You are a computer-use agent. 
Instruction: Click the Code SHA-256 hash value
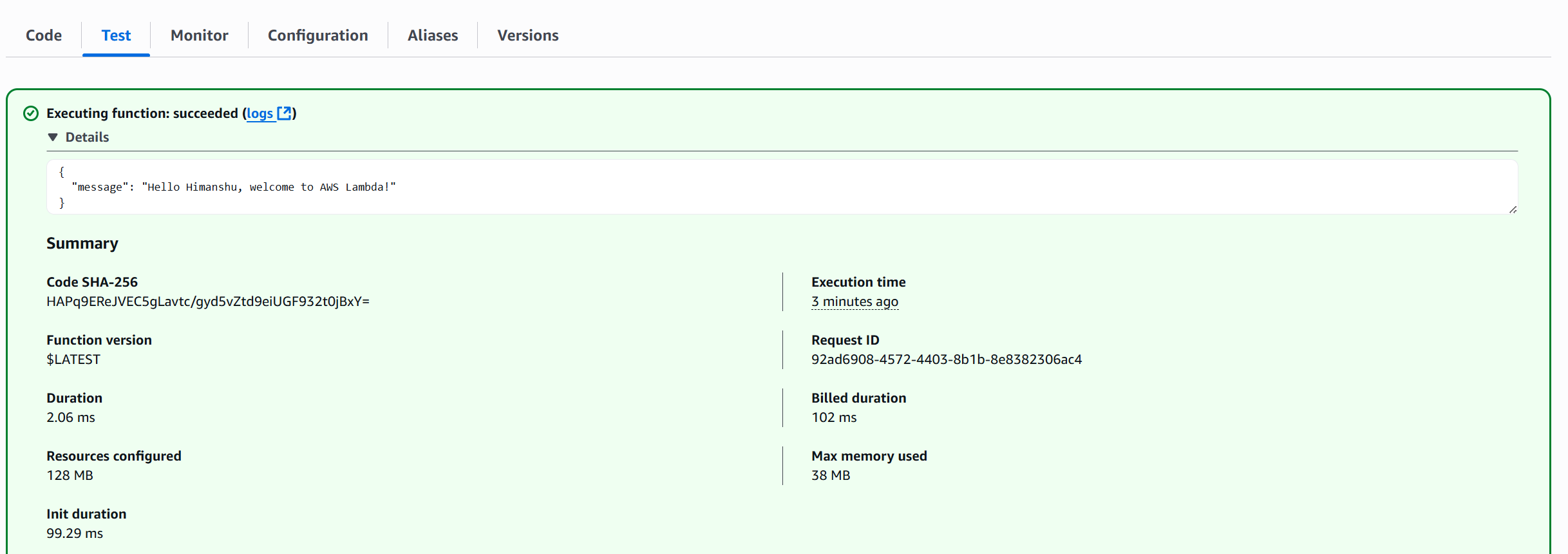(207, 301)
